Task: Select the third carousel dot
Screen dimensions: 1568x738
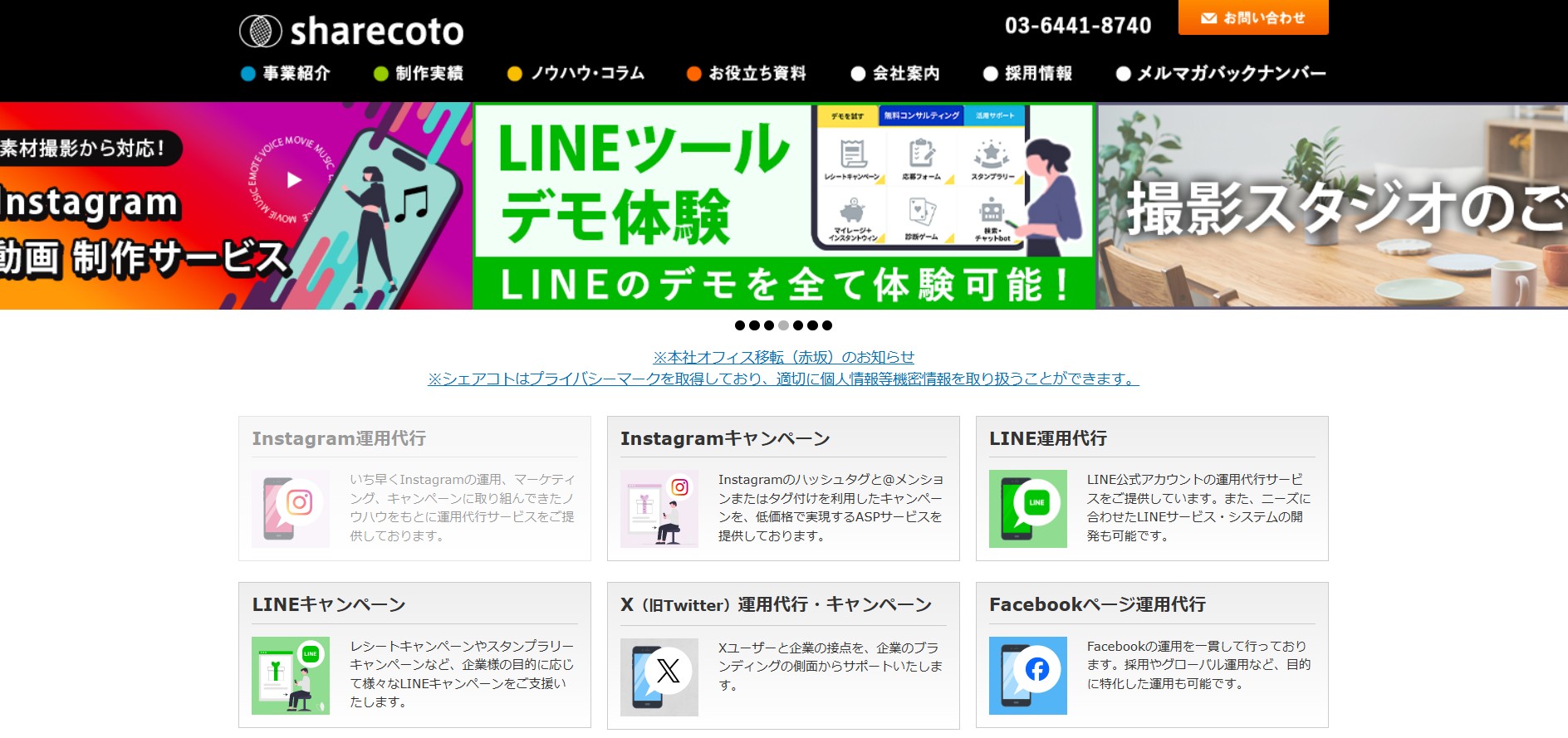Action: tap(769, 325)
